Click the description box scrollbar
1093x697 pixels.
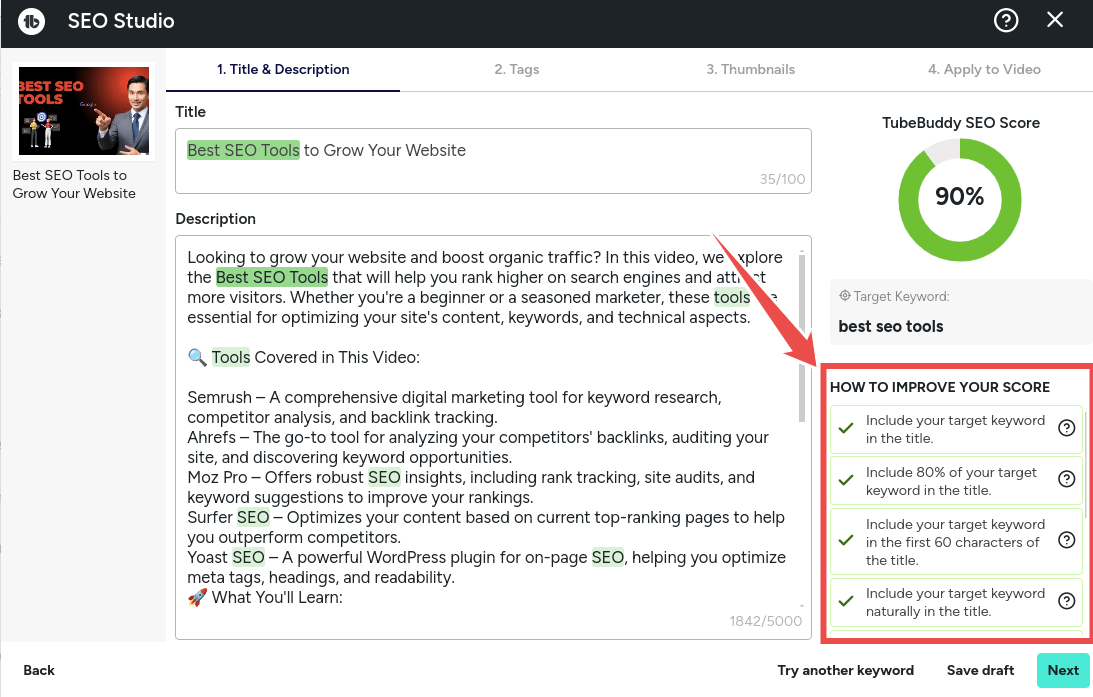(802, 338)
